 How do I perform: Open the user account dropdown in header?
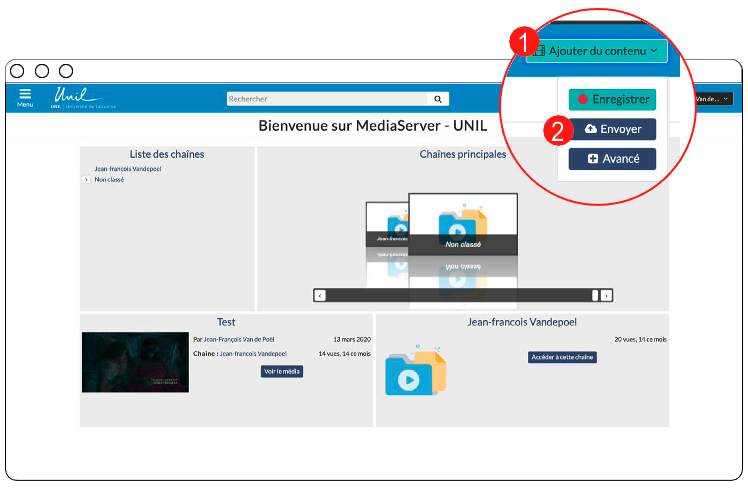point(714,99)
